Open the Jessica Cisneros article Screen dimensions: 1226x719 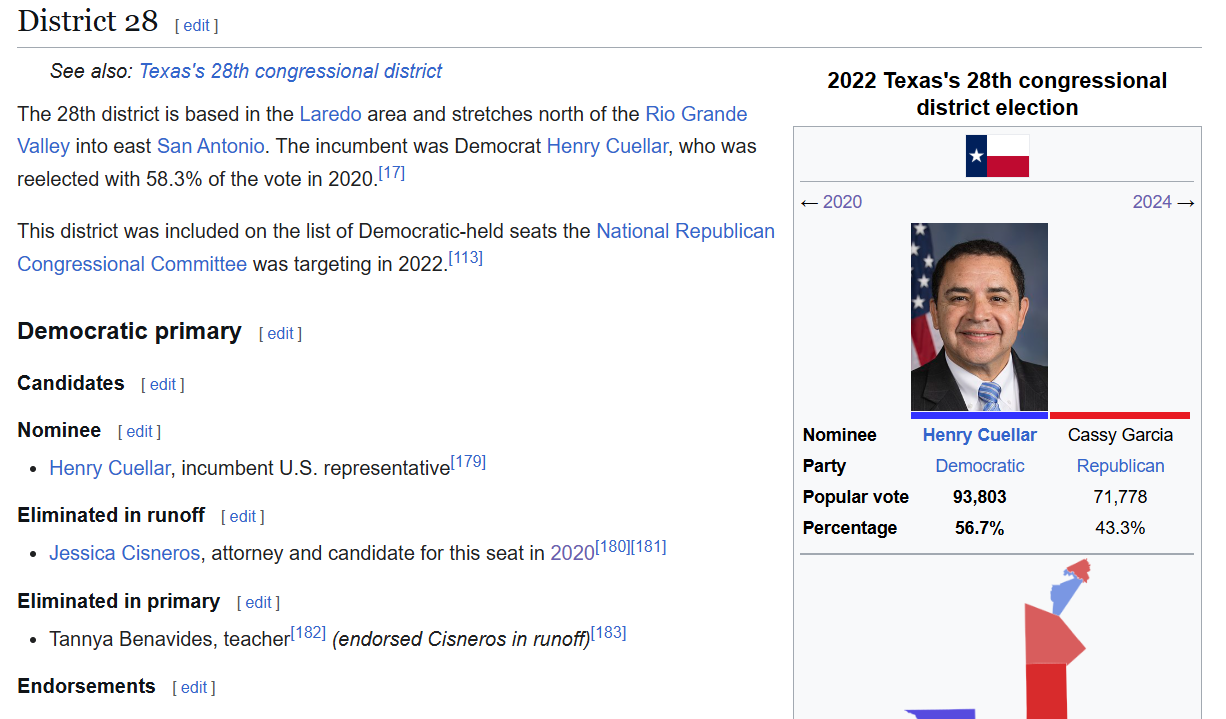coord(125,553)
